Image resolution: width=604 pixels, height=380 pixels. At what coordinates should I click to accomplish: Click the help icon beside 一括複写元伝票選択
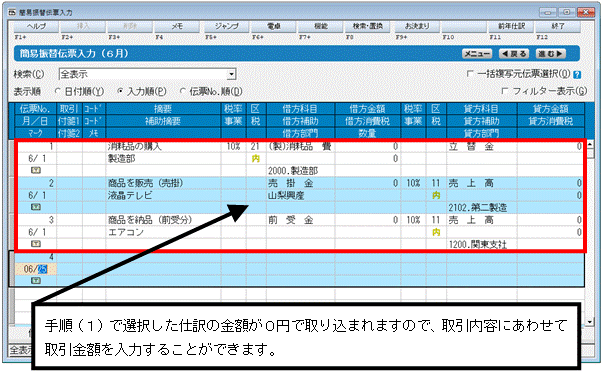[577, 75]
